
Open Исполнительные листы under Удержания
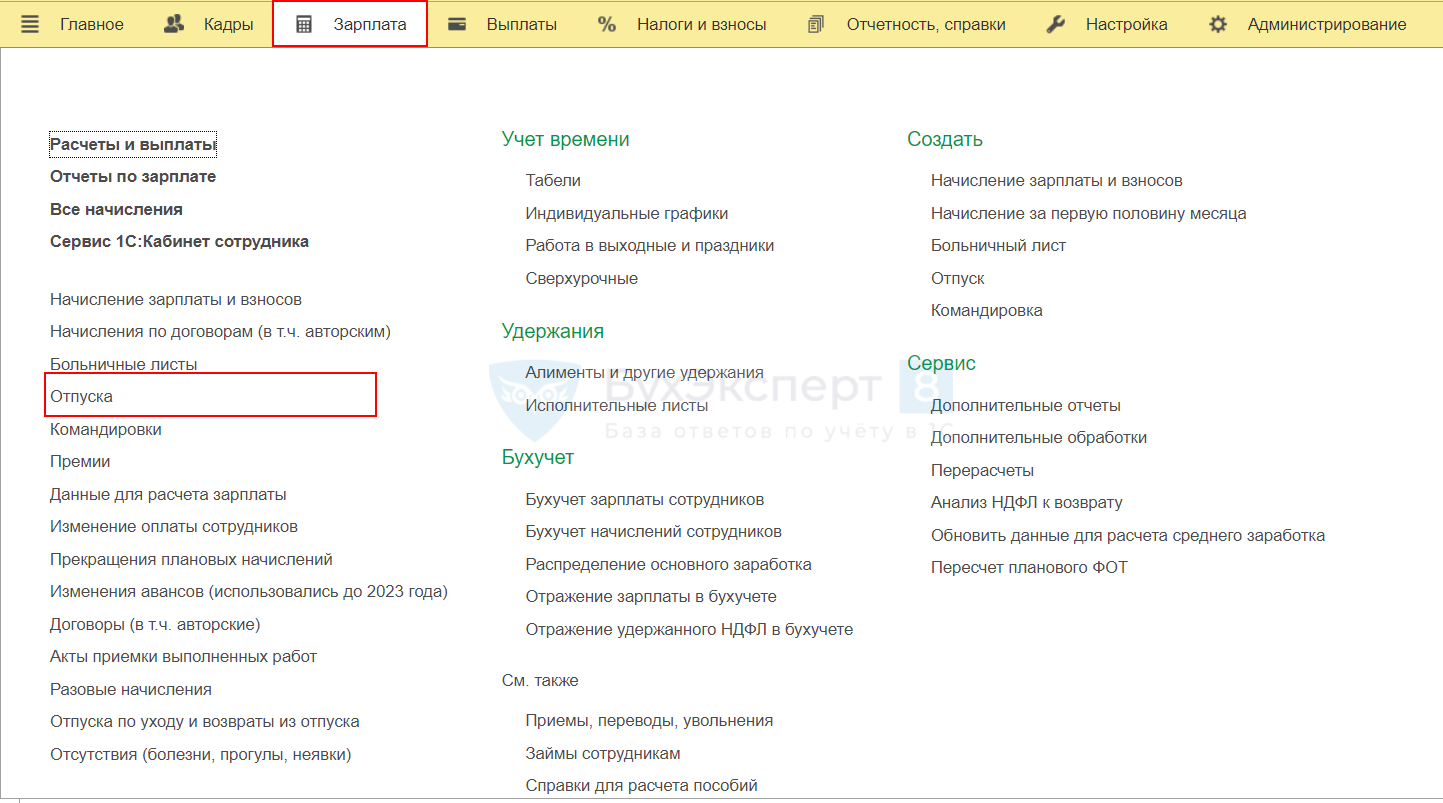click(x=616, y=405)
